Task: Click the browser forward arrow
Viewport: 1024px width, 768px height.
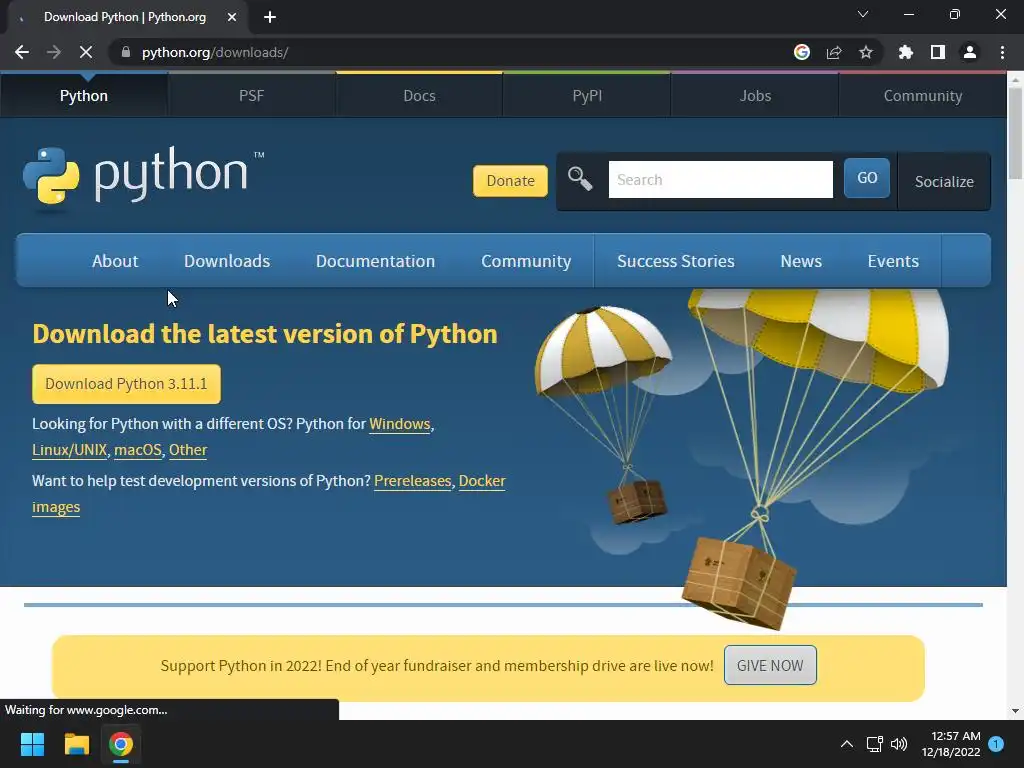Action: (54, 52)
